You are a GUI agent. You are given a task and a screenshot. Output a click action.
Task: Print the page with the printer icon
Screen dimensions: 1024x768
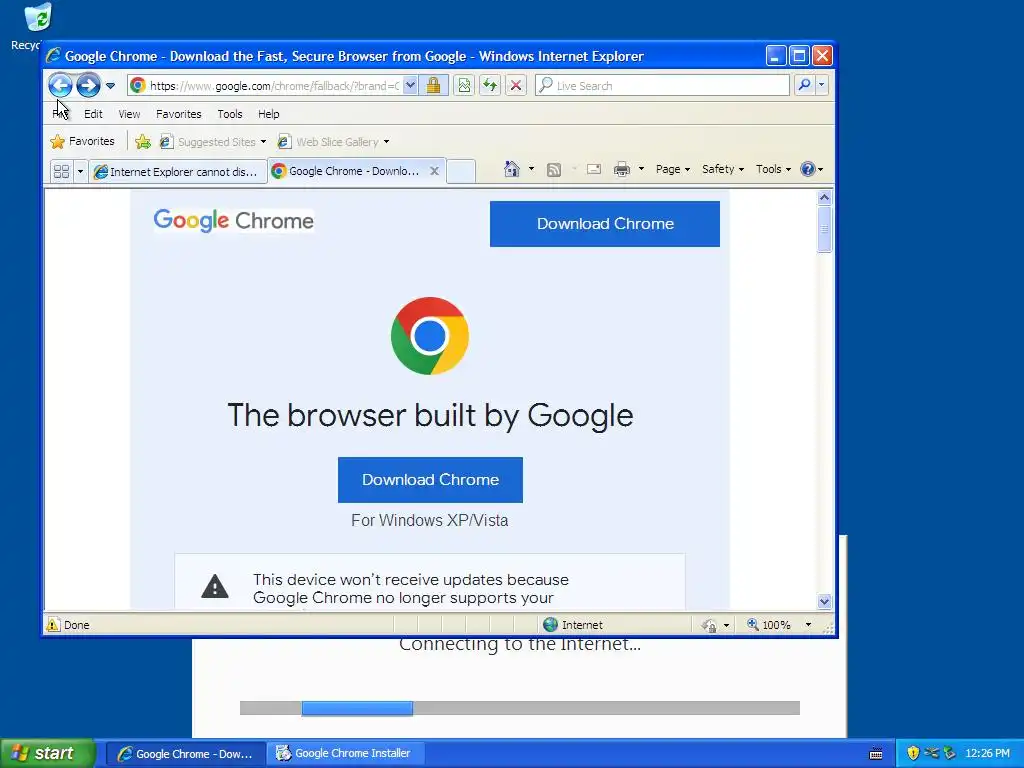point(622,170)
